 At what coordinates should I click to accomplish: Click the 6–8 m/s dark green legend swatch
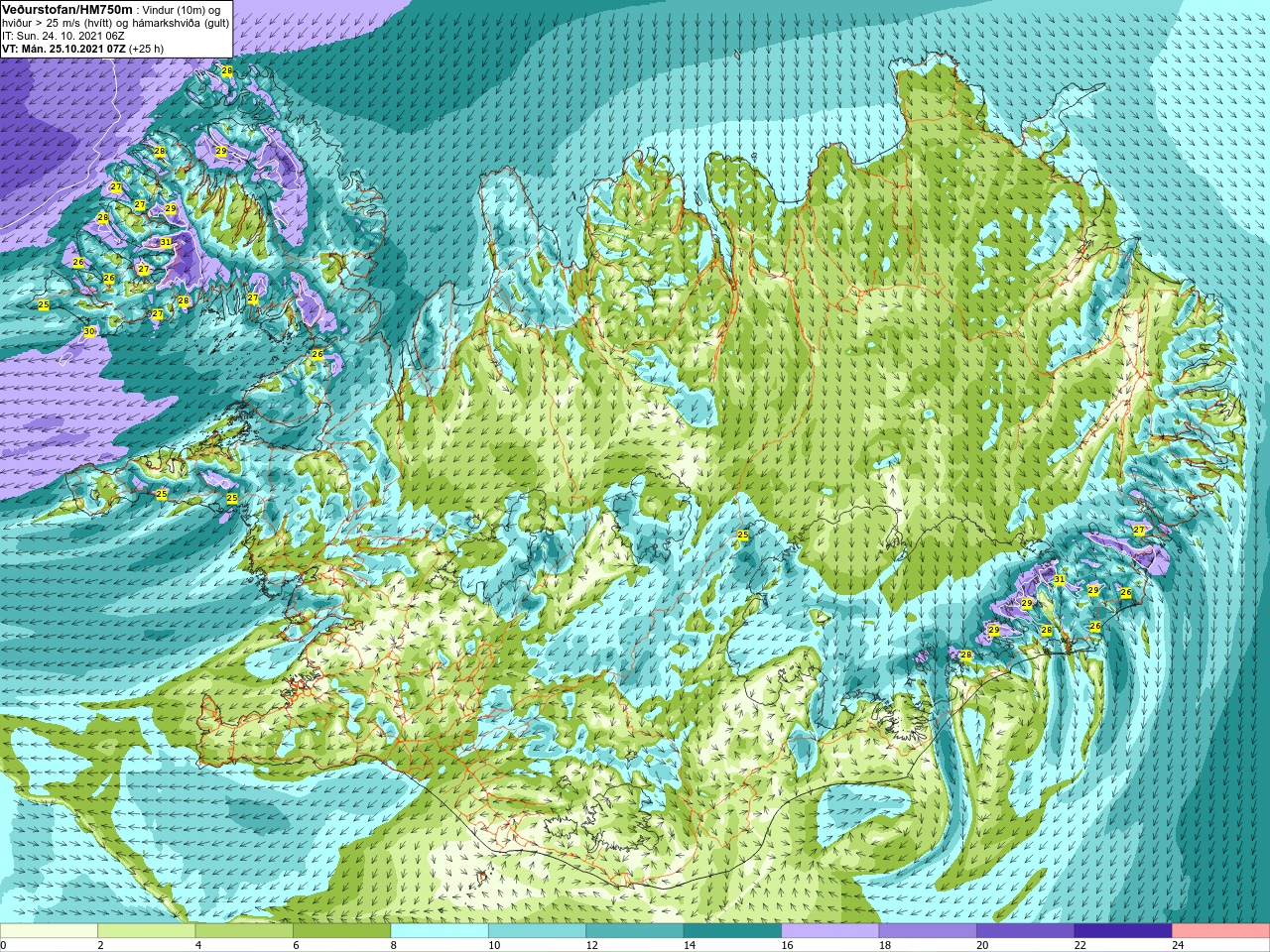coord(341,931)
